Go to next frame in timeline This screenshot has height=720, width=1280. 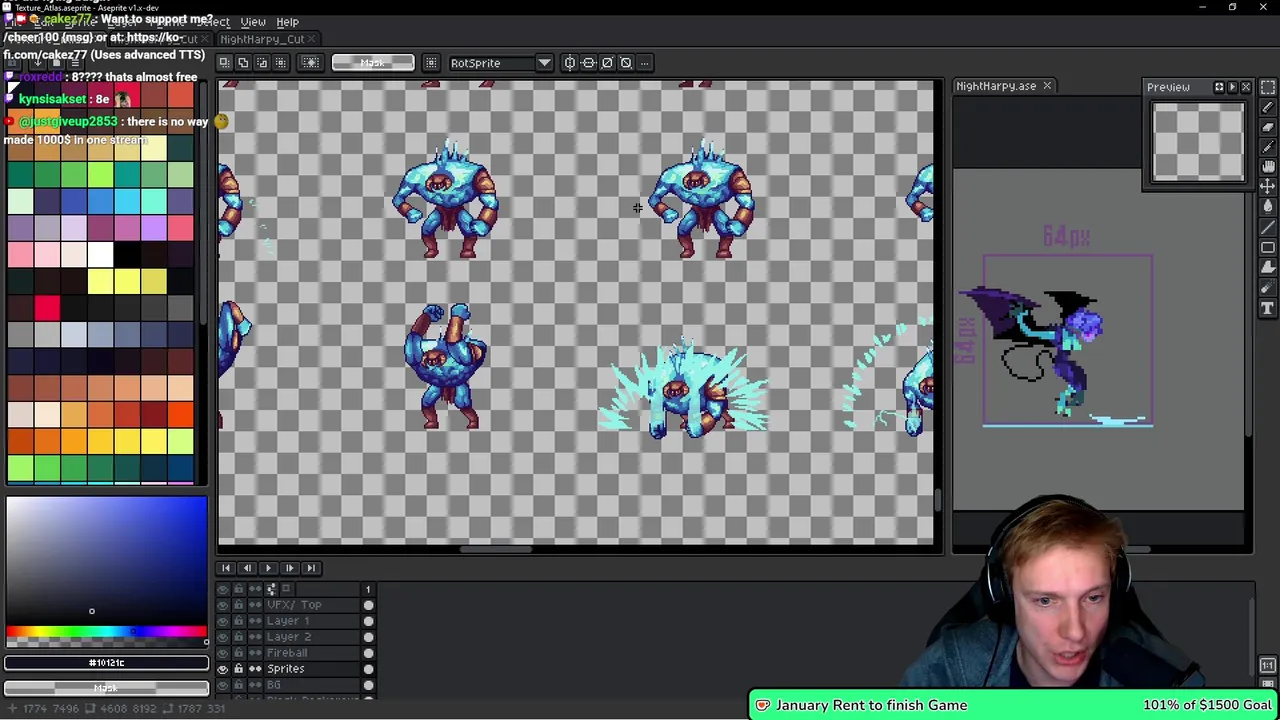[289, 568]
